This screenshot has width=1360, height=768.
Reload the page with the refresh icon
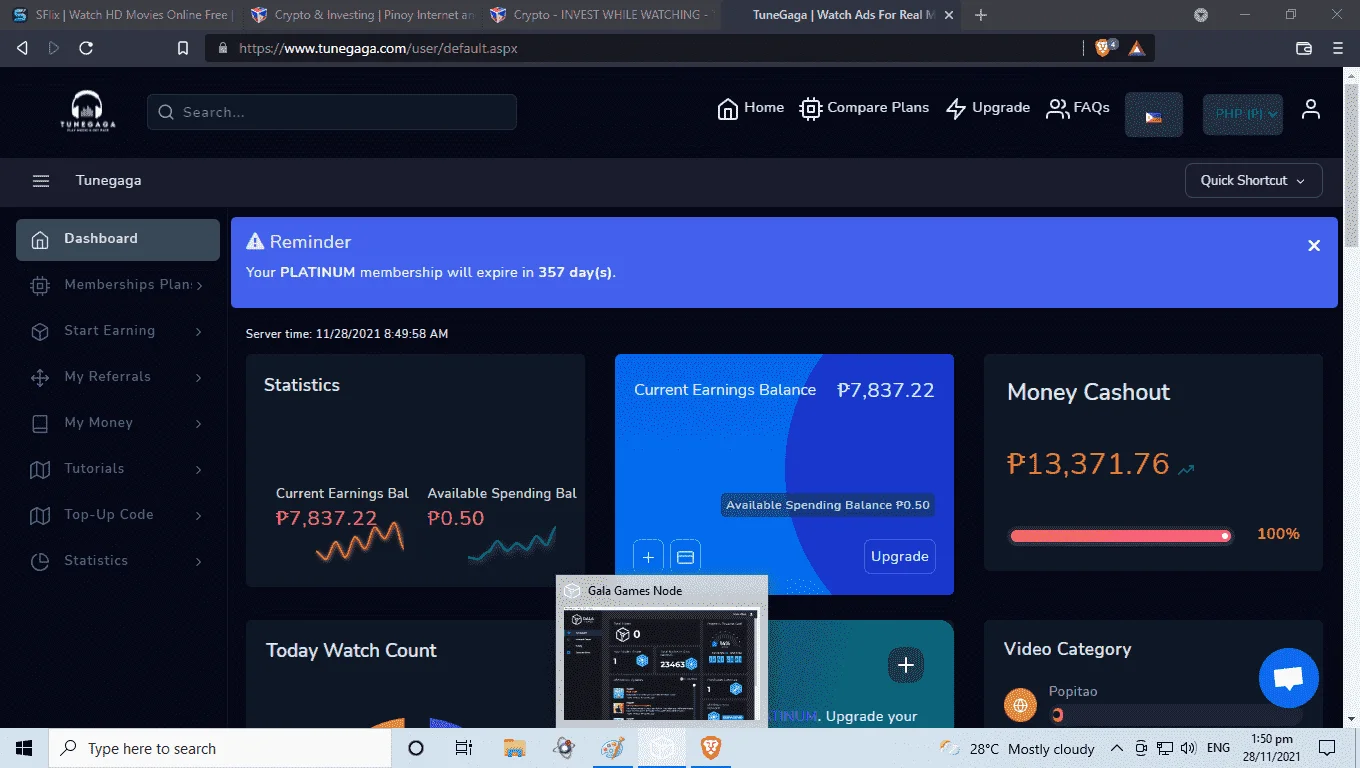[86, 48]
